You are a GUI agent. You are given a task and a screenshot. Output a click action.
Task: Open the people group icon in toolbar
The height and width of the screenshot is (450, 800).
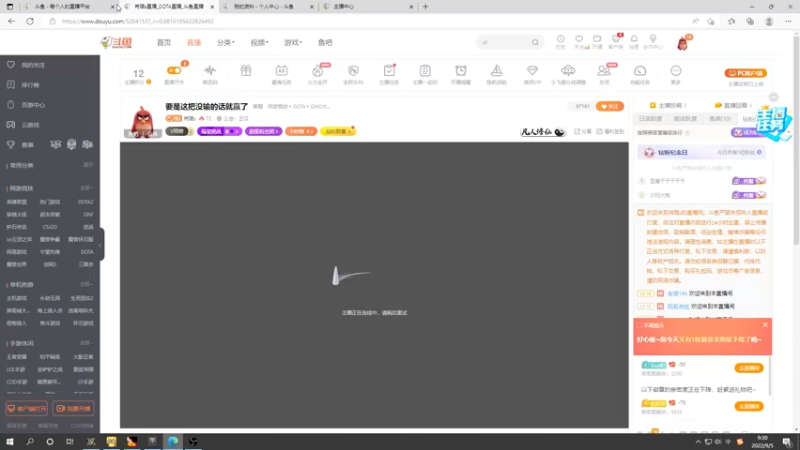pos(604,70)
